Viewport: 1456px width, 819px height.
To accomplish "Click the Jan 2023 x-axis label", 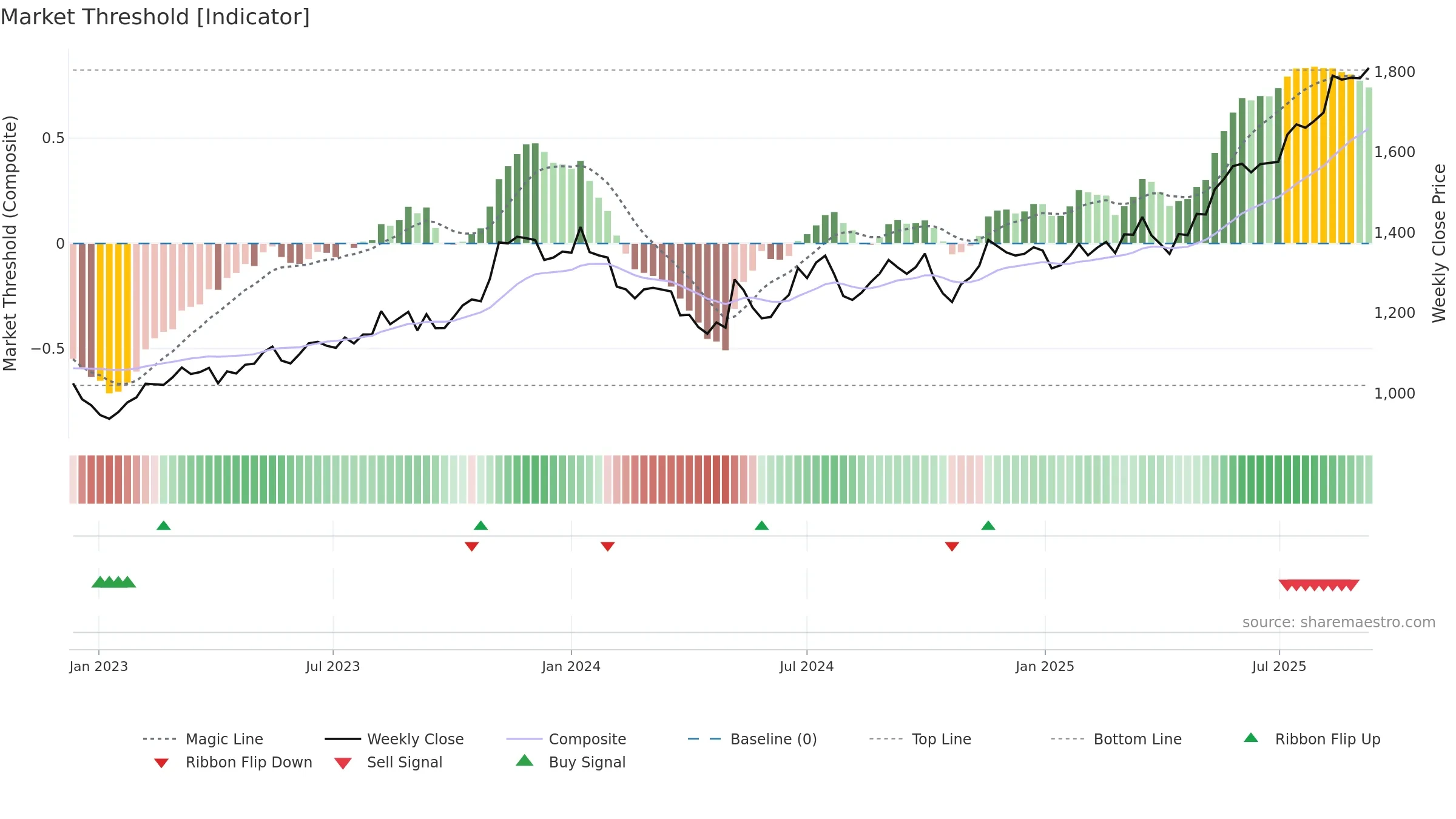I will point(98,666).
